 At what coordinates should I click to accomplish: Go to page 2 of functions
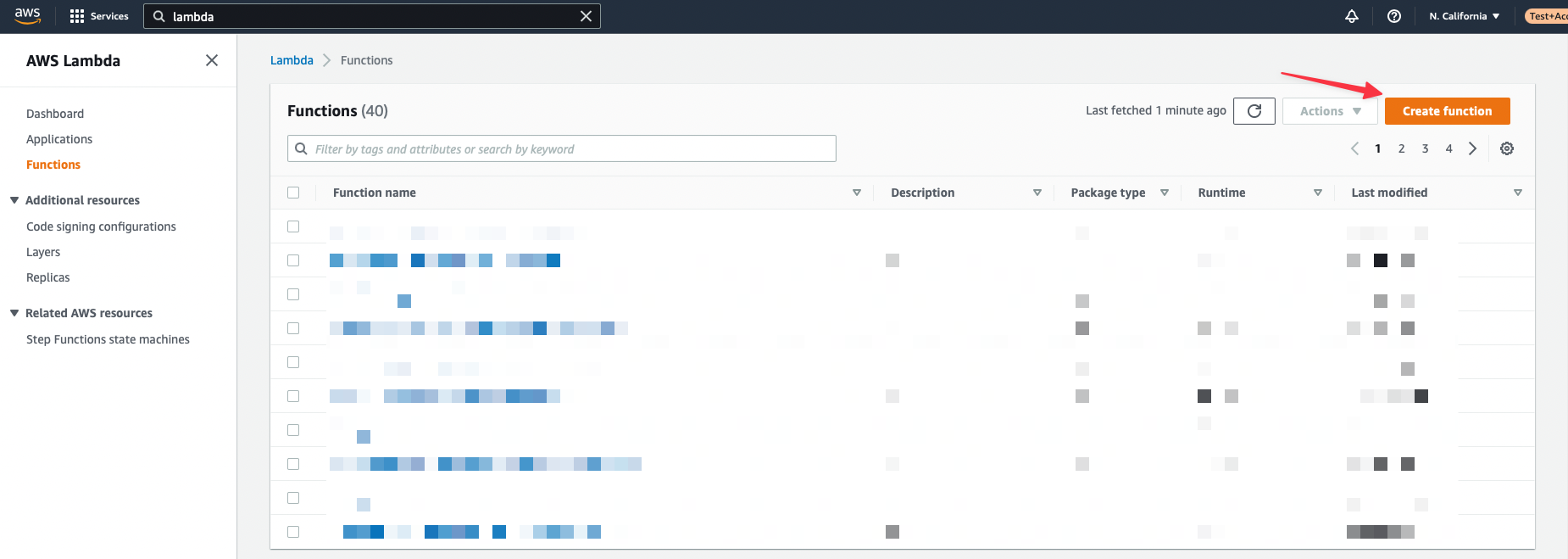(x=1402, y=148)
